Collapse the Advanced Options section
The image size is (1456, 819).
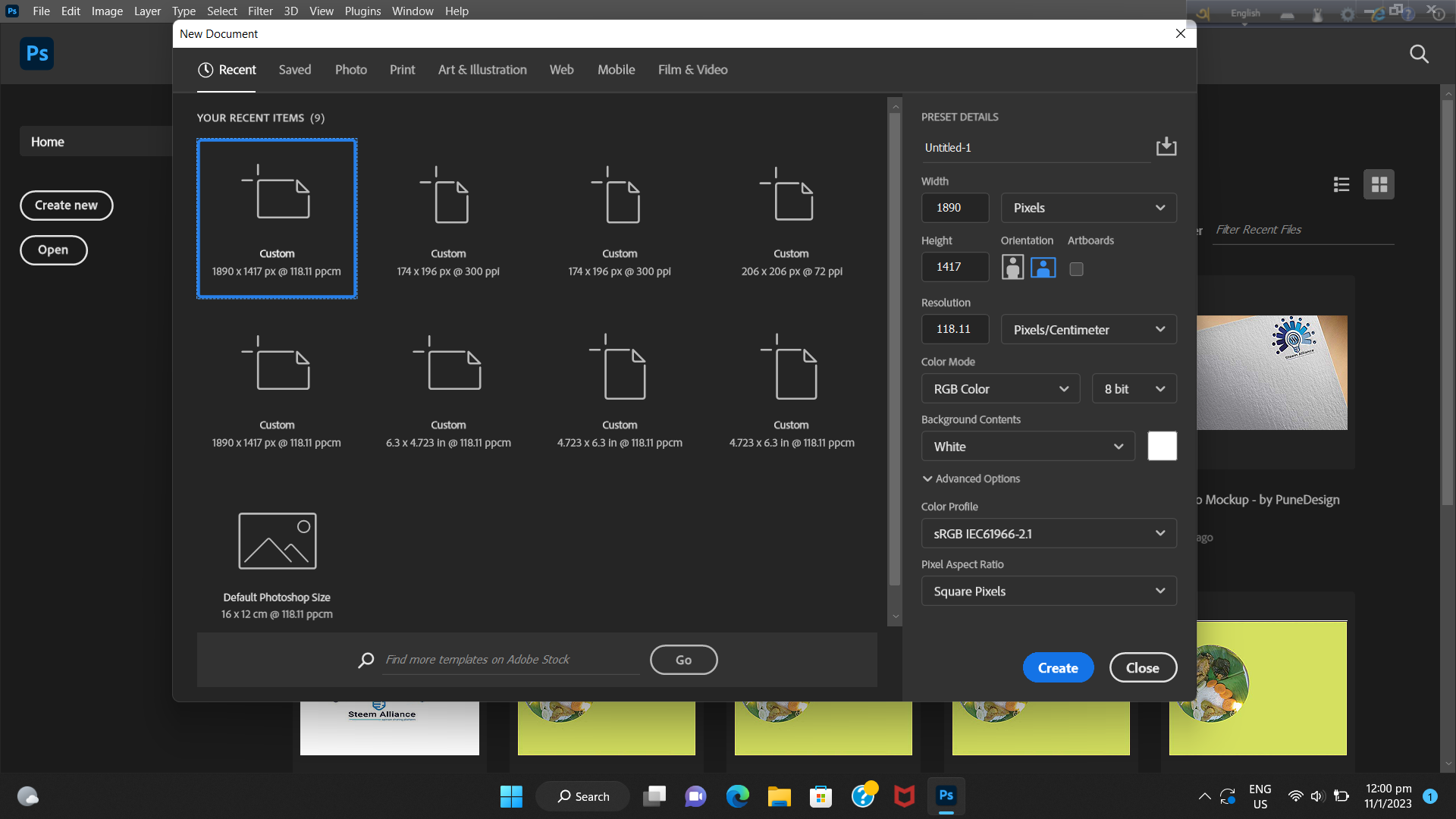tap(971, 479)
